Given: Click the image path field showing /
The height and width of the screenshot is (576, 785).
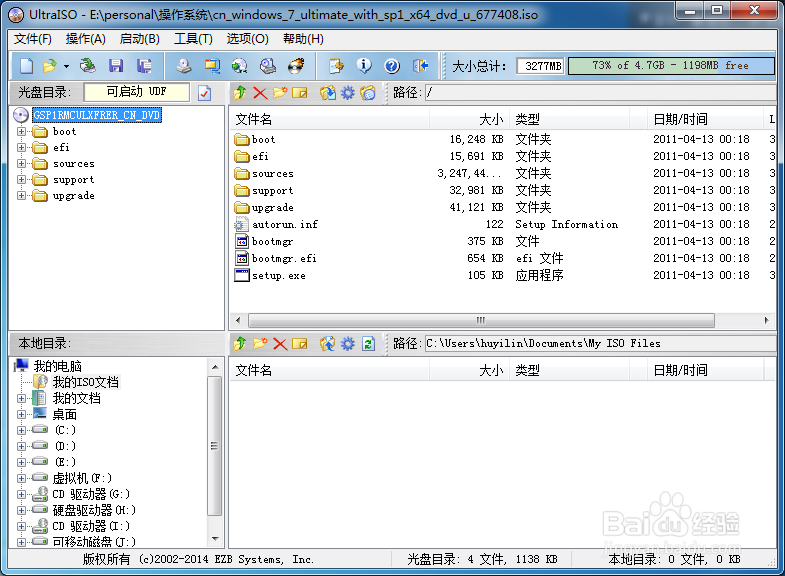Looking at the screenshot, I should pyautogui.click(x=601, y=93).
